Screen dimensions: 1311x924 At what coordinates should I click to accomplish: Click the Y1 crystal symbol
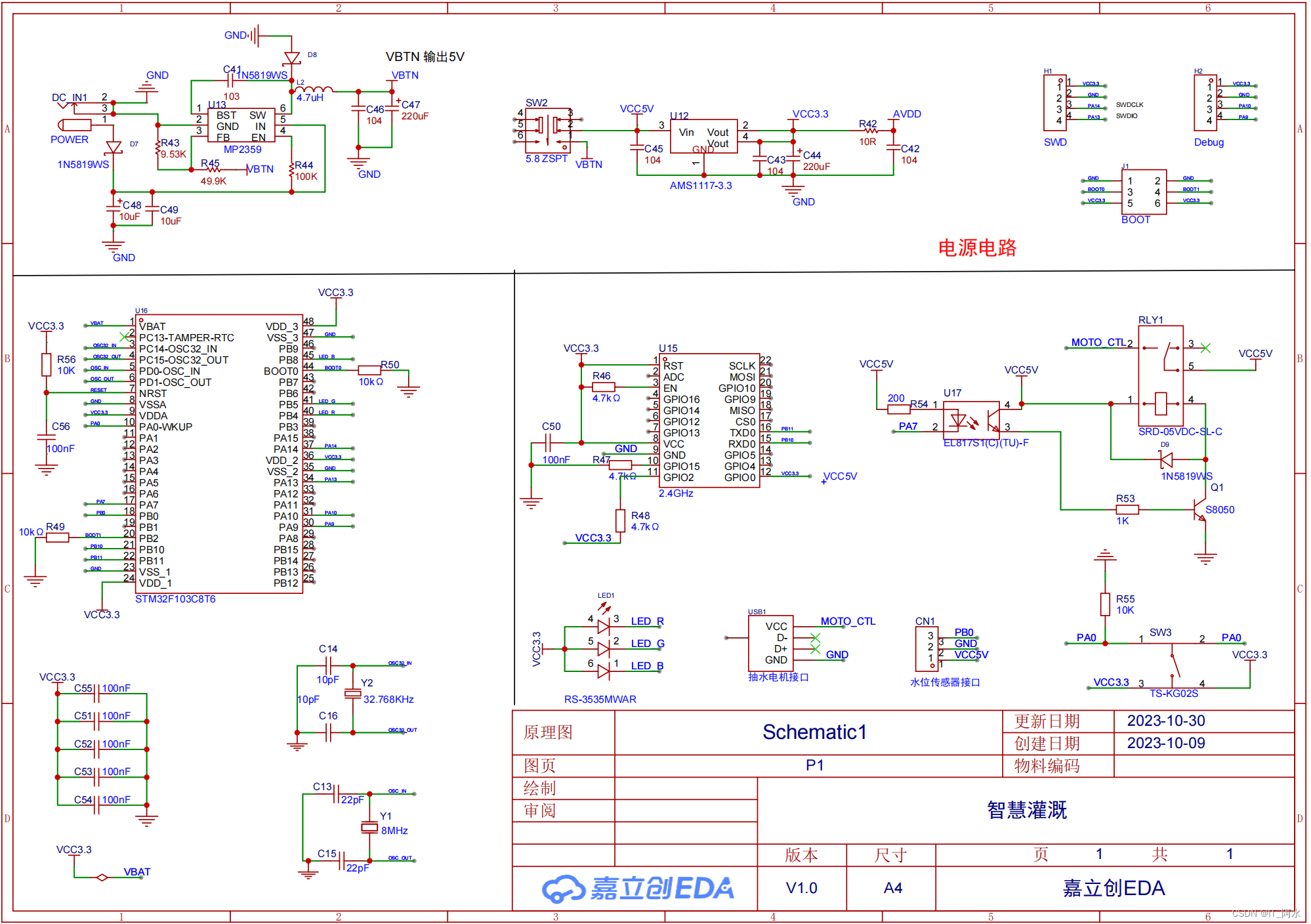(369, 827)
